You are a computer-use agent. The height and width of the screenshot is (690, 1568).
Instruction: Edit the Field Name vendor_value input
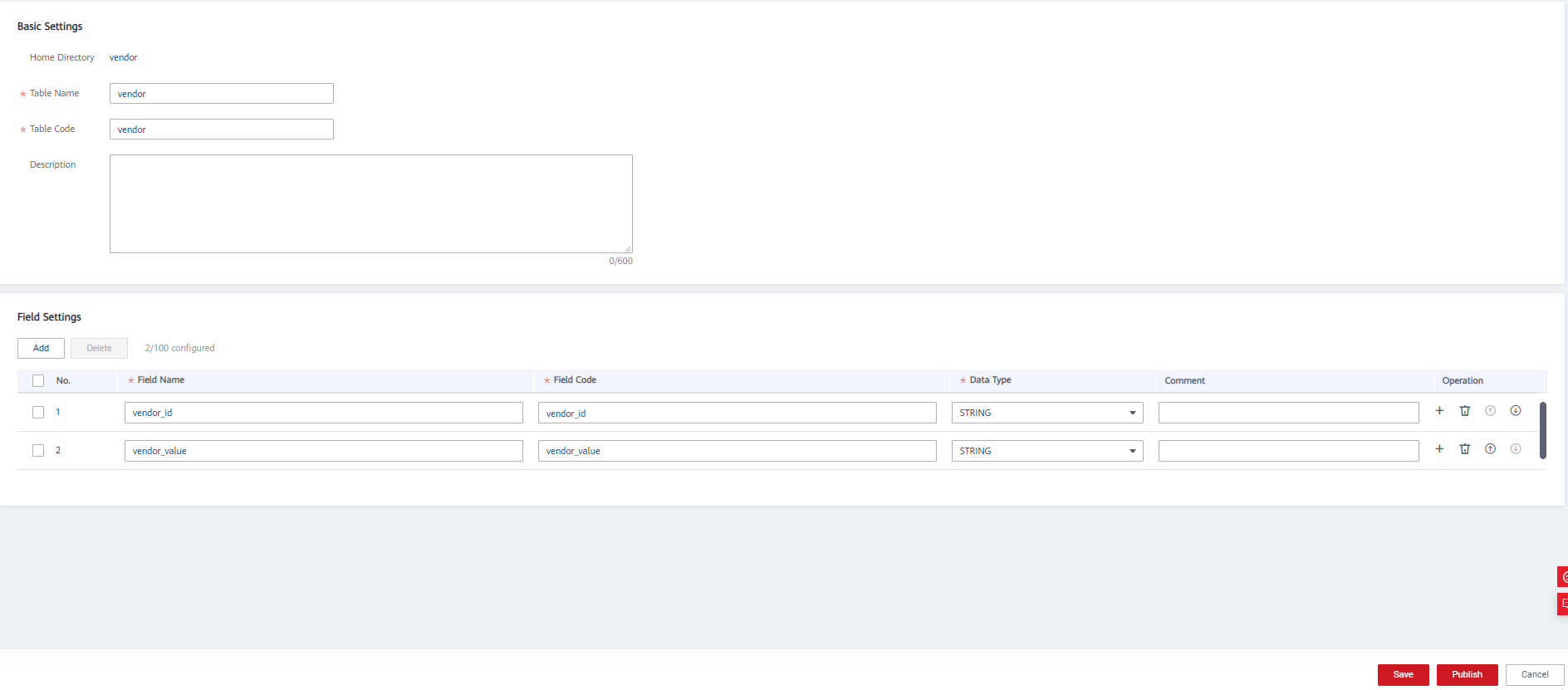pos(324,451)
